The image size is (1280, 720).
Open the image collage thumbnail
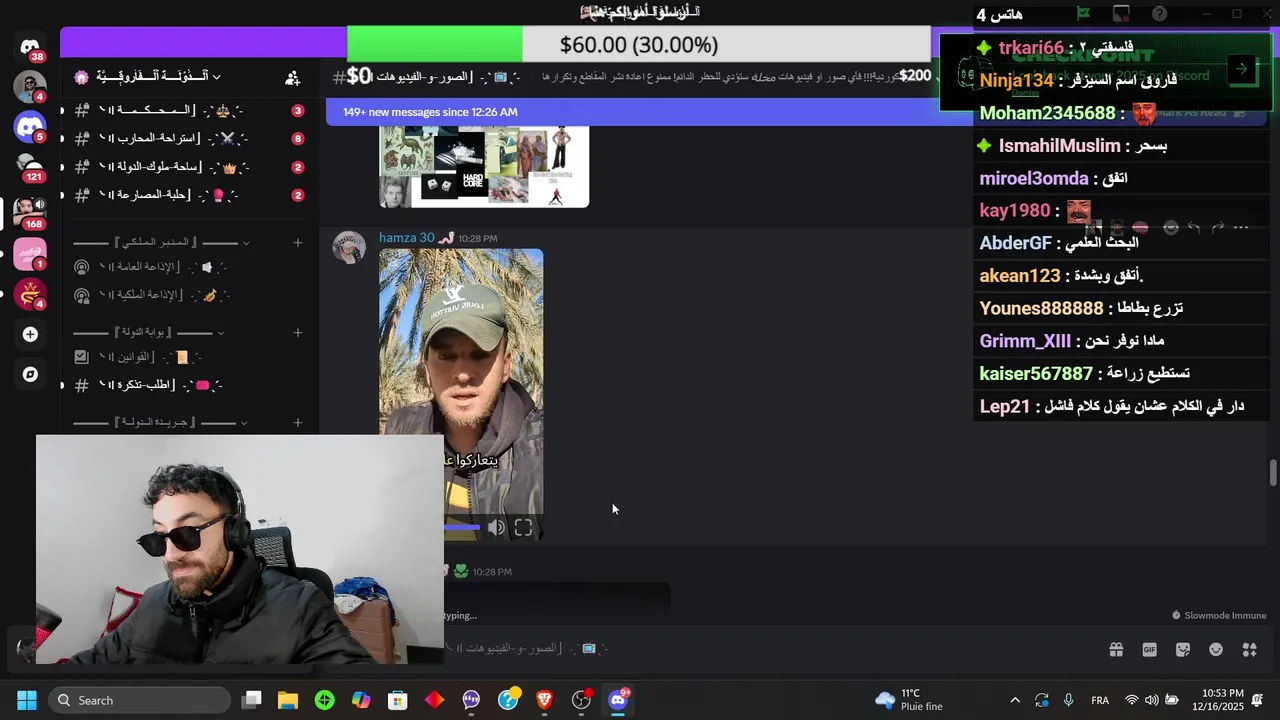(x=484, y=167)
